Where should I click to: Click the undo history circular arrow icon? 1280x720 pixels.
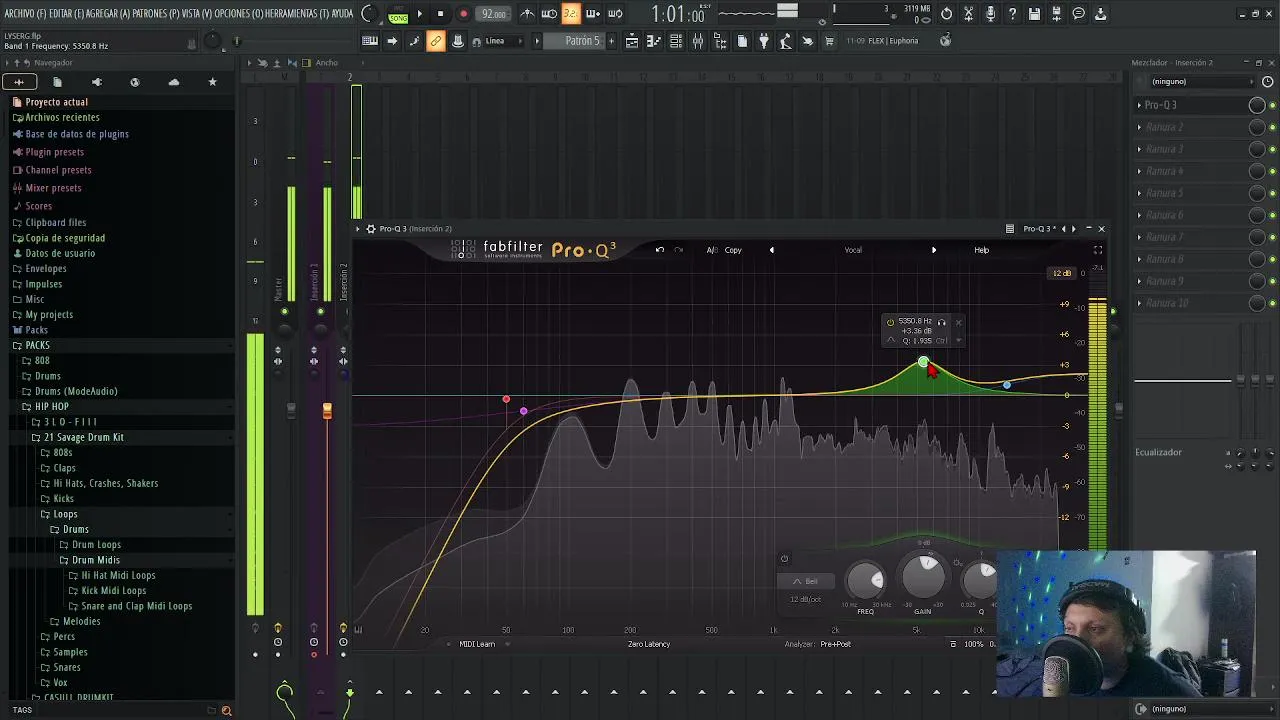[946, 14]
